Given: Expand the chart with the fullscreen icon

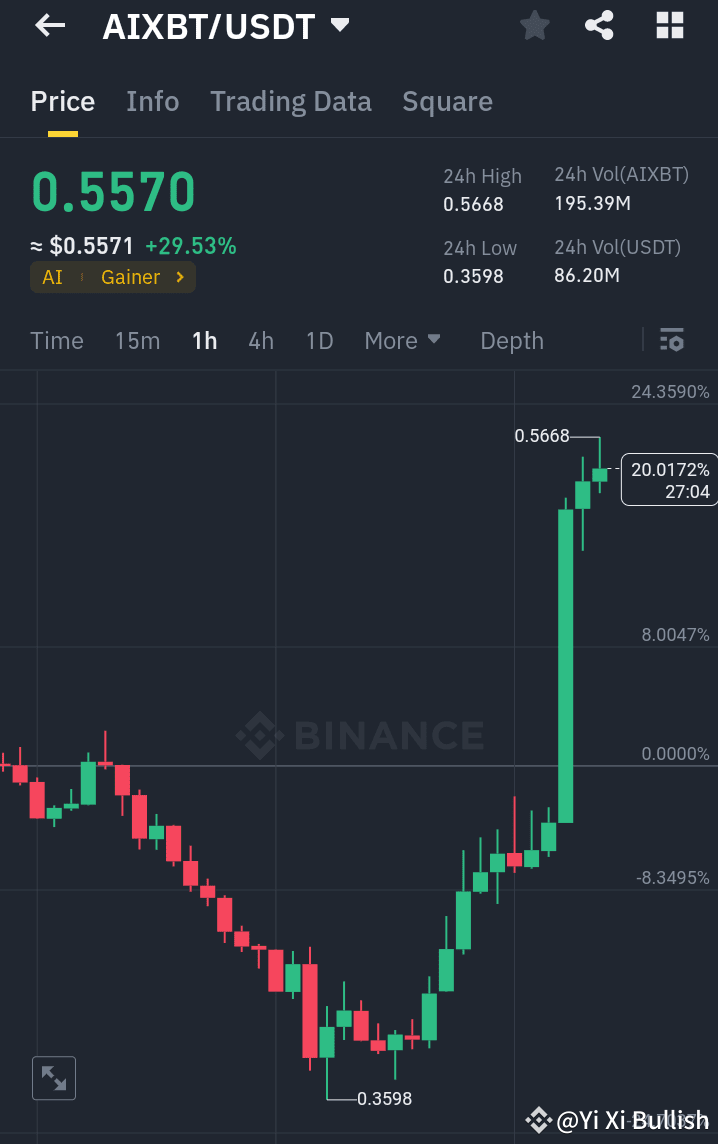Looking at the screenshot, I should pyautogui.click(x=53, y=1078).
